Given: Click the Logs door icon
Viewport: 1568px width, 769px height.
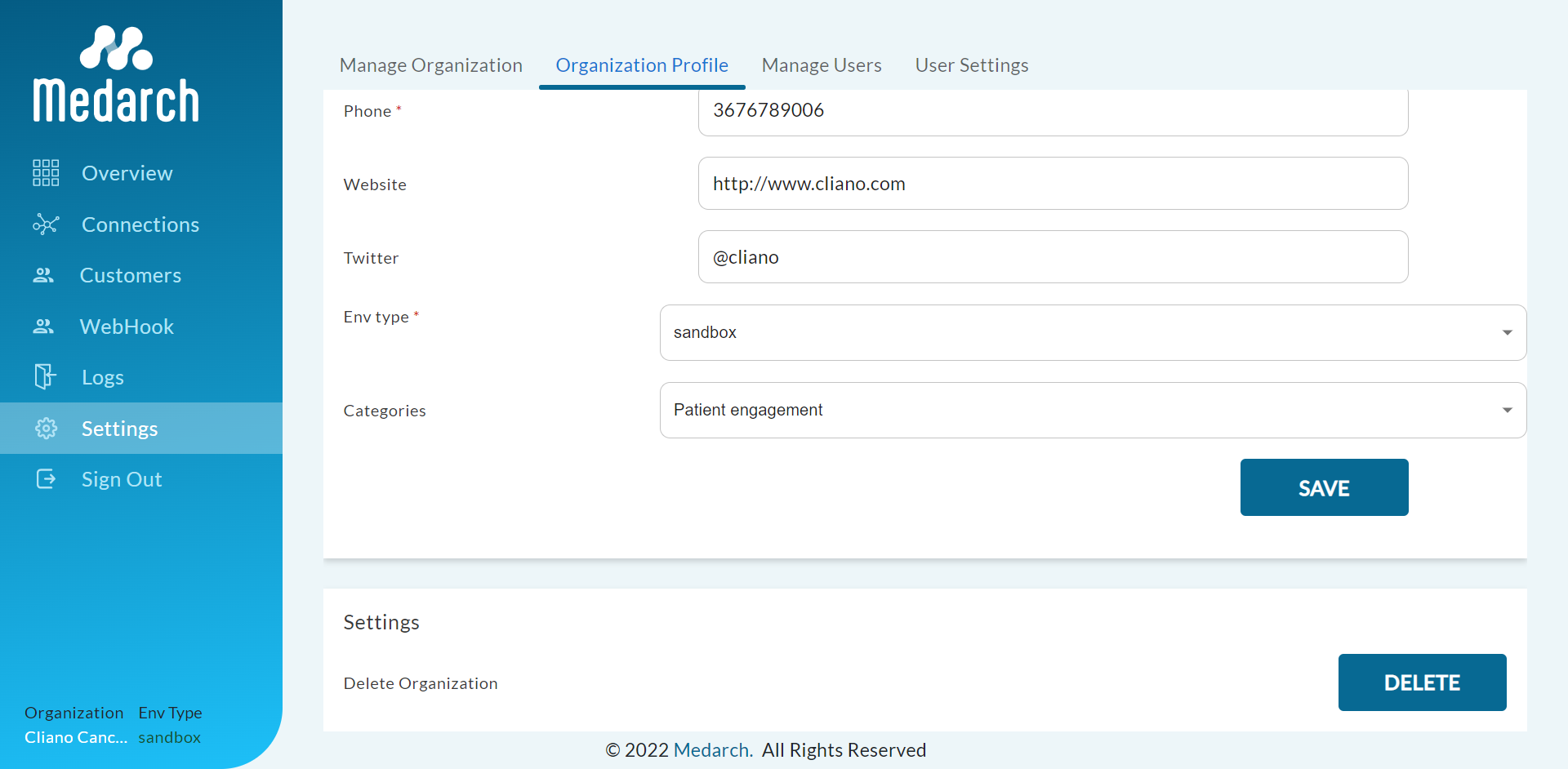Looking at the screenshot, I should coord(45,377).
